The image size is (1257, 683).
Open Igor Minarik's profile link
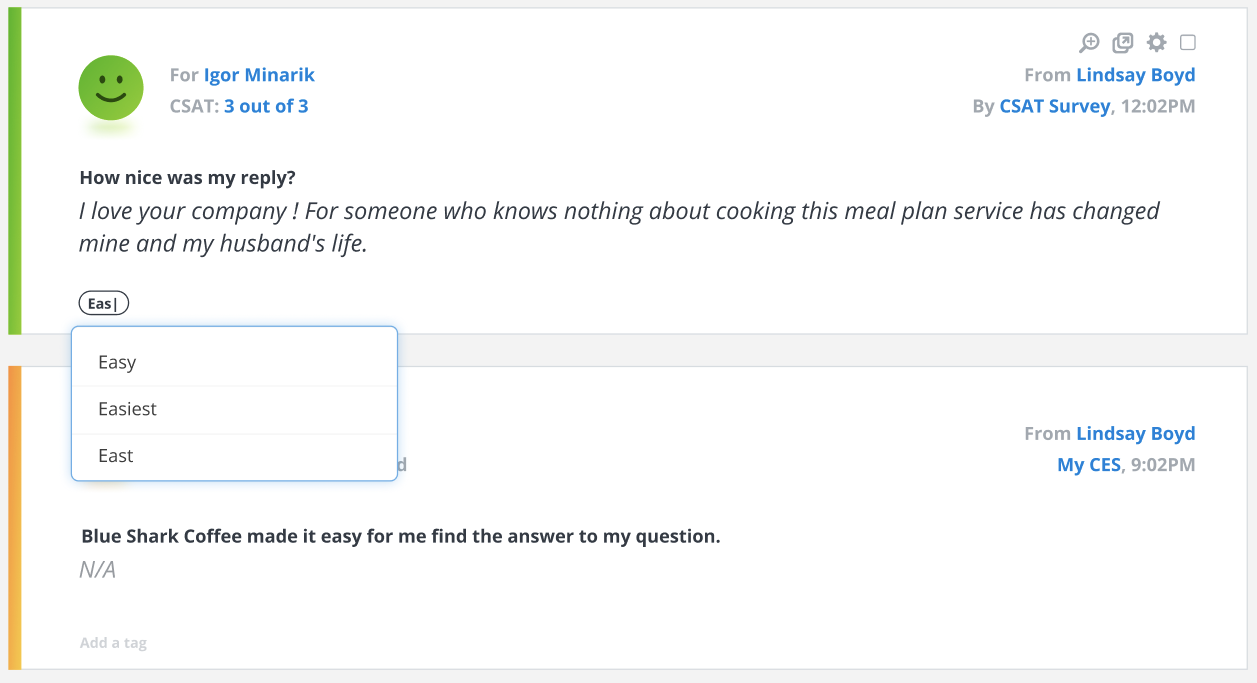259,75
